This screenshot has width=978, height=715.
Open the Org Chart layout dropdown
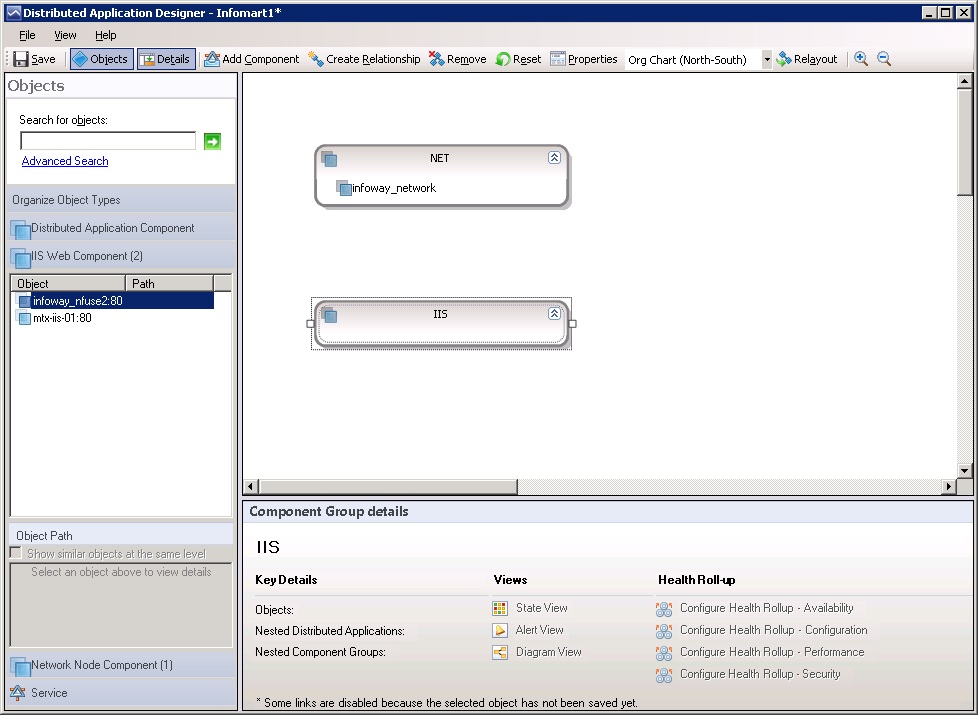point(767,60)
